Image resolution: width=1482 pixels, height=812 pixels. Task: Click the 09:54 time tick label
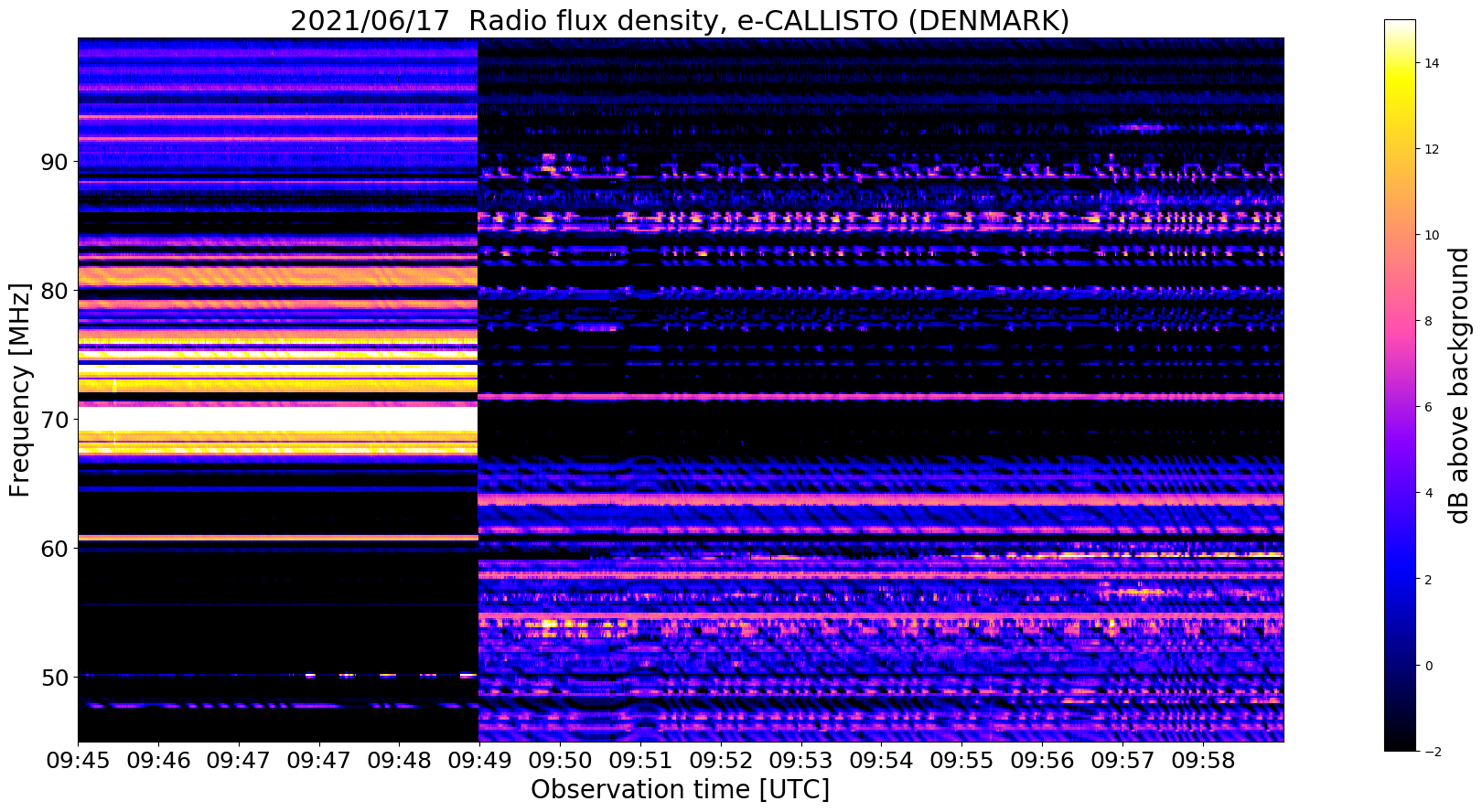click(881, 761)
